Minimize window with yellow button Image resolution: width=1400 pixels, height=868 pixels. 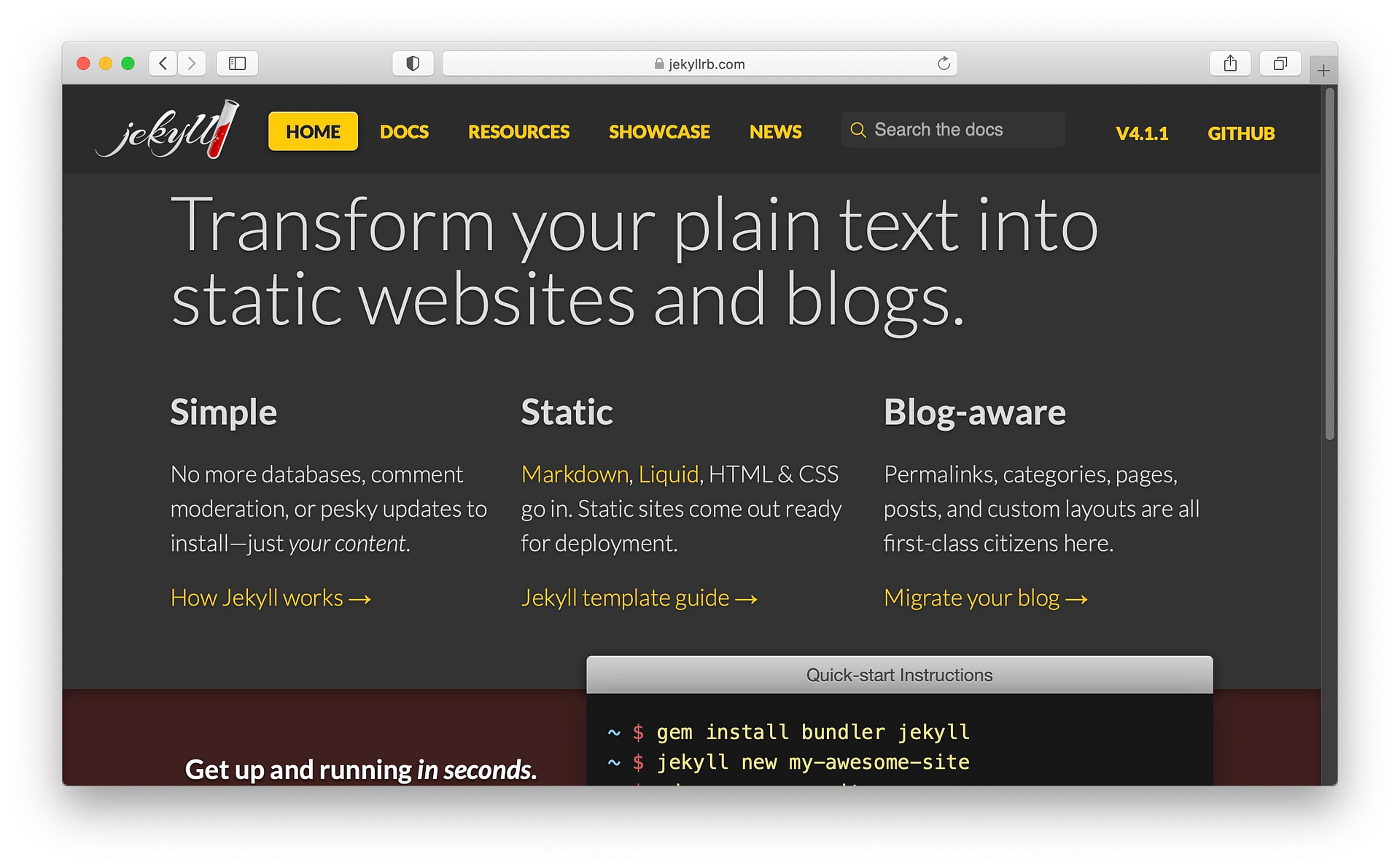[106, 63]
